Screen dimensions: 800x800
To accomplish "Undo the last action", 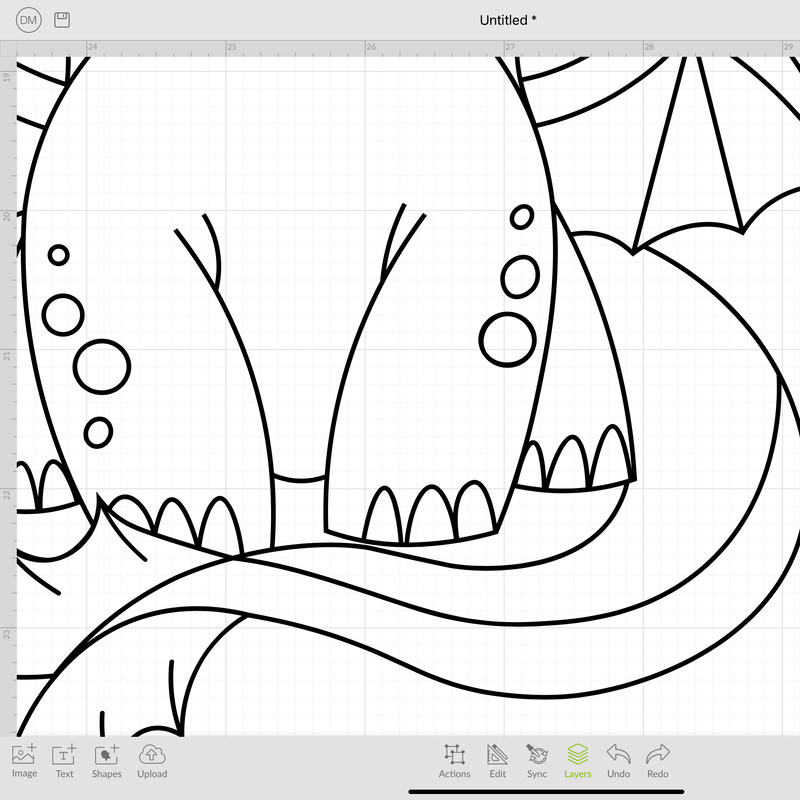I will pyautogui.click(x=618, y=761).
